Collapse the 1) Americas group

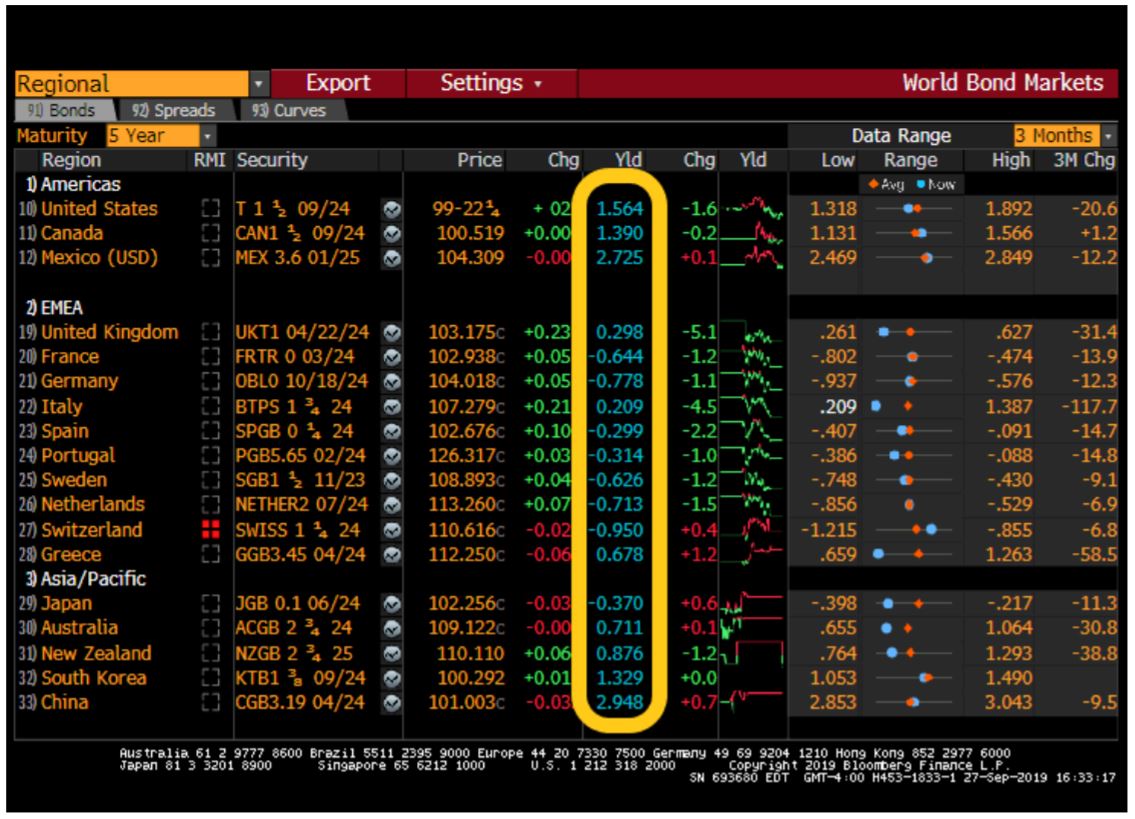coord(73,185)
